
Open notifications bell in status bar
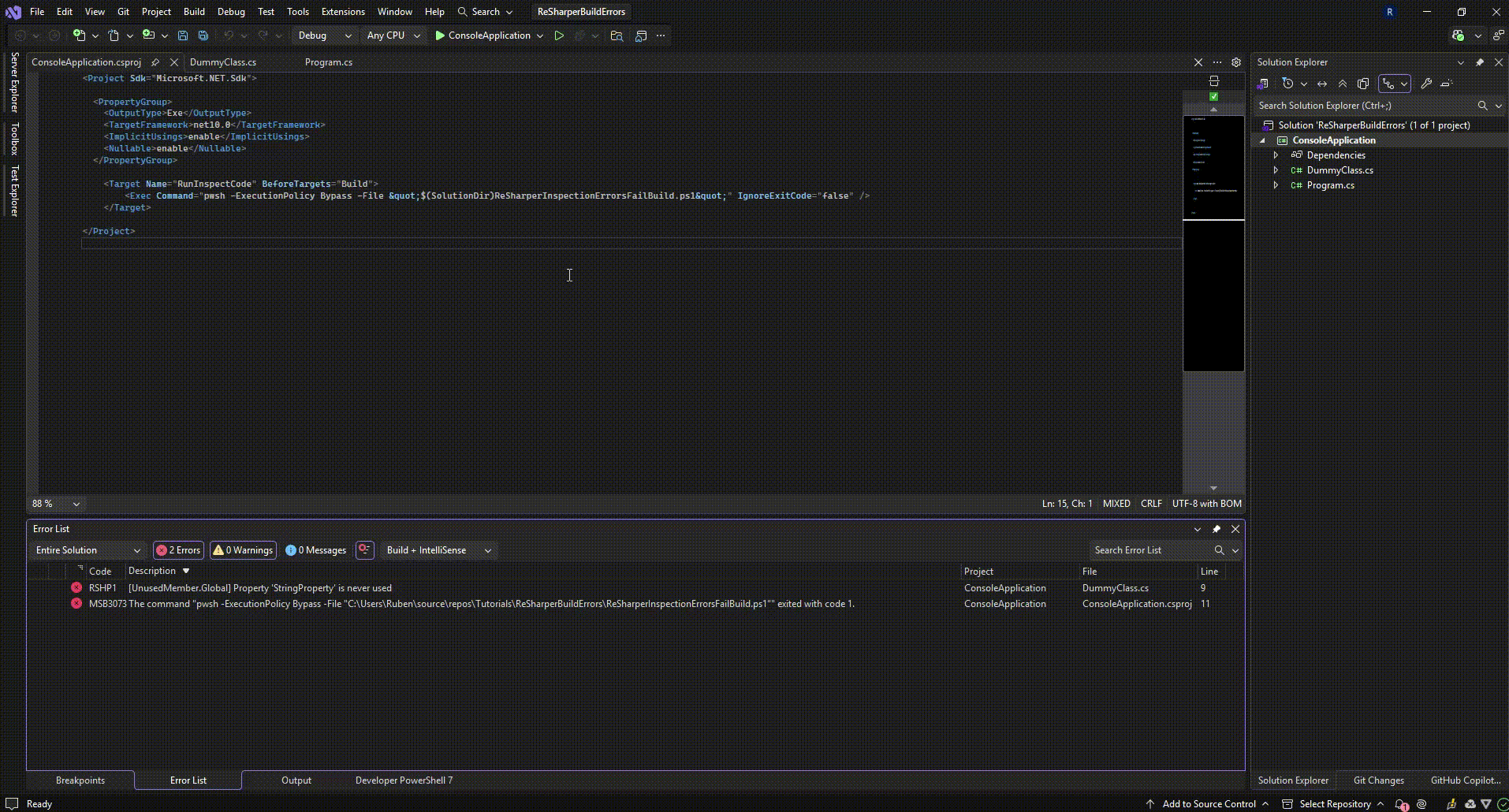tap(1401, 804)
